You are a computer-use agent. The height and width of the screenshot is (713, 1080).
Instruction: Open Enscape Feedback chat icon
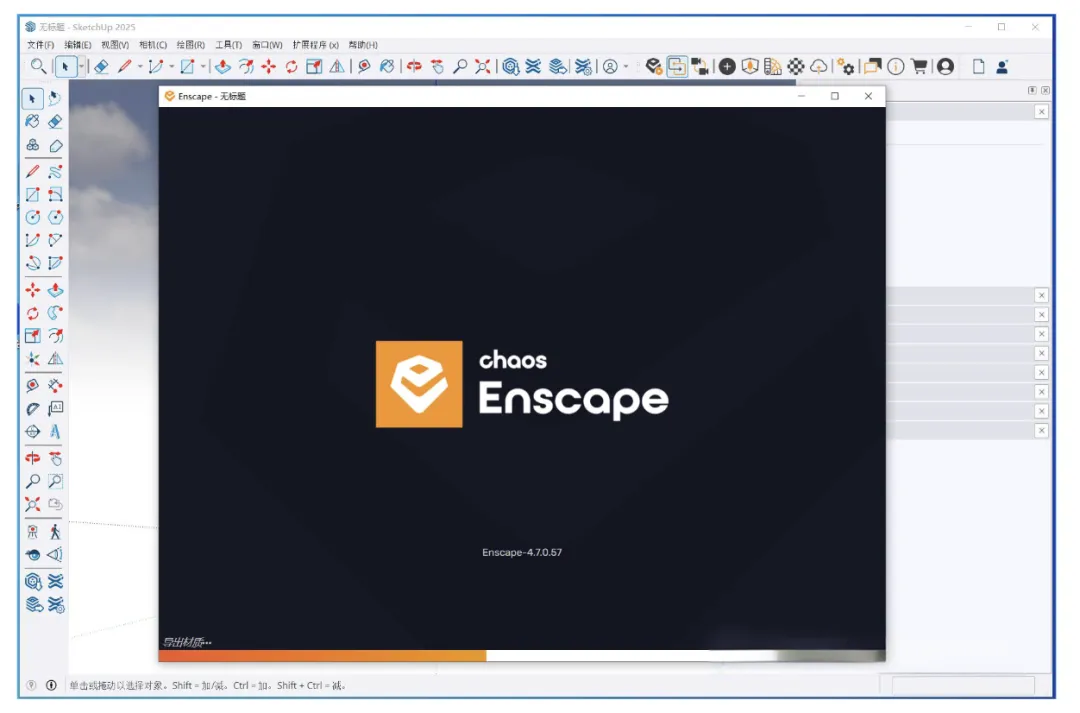(x=873, y=66)
